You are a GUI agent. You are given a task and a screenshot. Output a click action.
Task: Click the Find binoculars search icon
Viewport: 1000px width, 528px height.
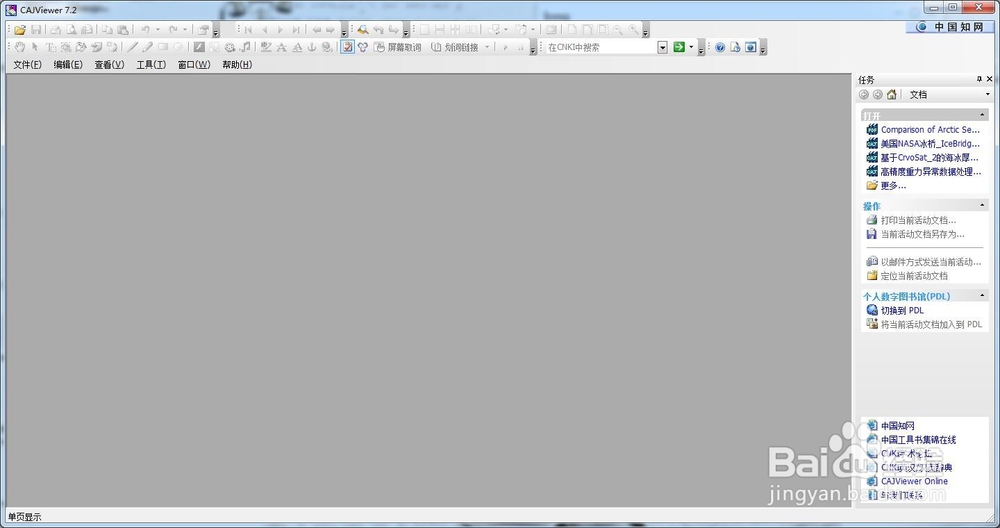363,30
